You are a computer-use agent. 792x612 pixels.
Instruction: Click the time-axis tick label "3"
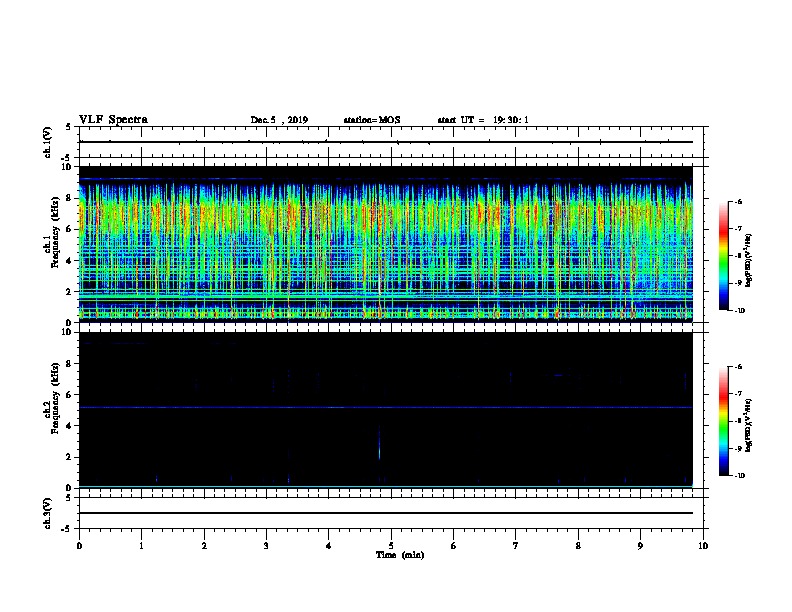266,545
